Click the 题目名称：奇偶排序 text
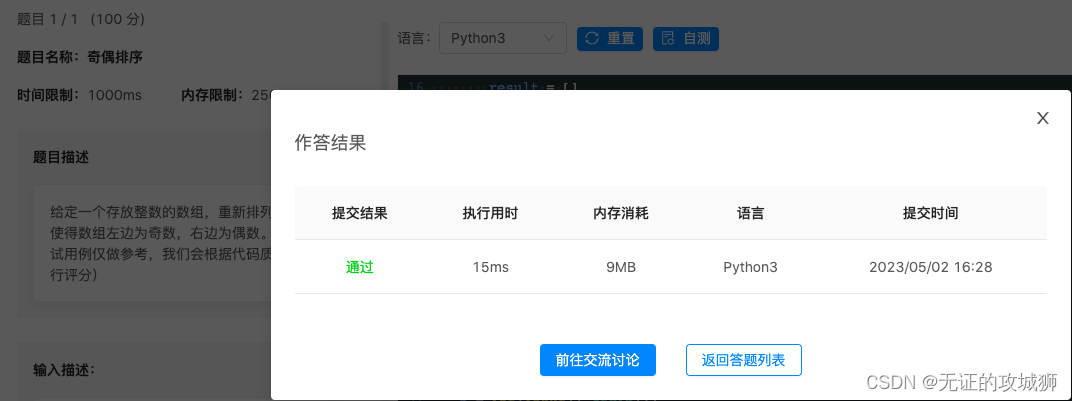This screenshot has width=1072, height=401. tap(80, 57)
